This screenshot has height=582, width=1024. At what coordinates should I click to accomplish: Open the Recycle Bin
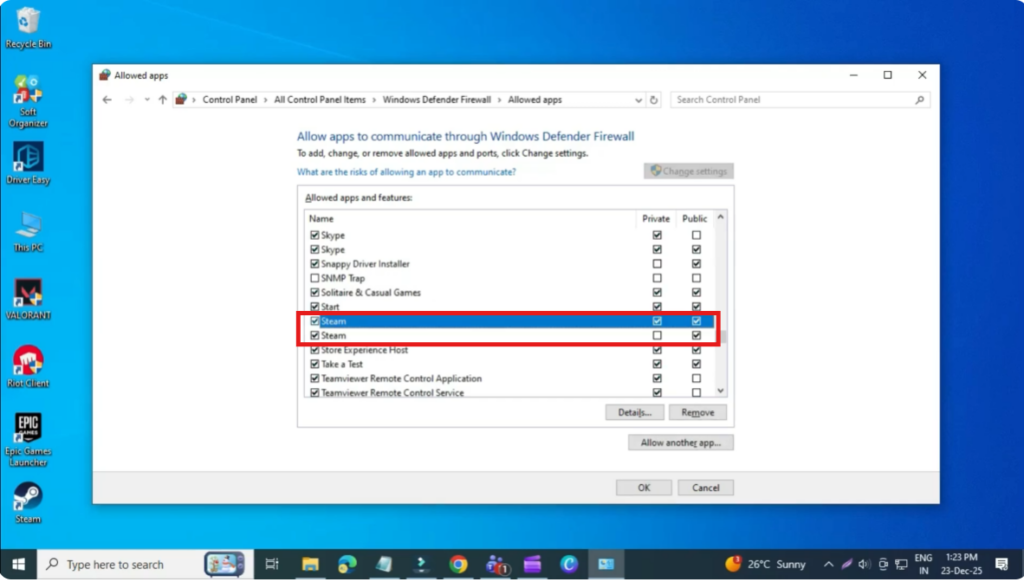pyautogui.click(x=27, y=22)
